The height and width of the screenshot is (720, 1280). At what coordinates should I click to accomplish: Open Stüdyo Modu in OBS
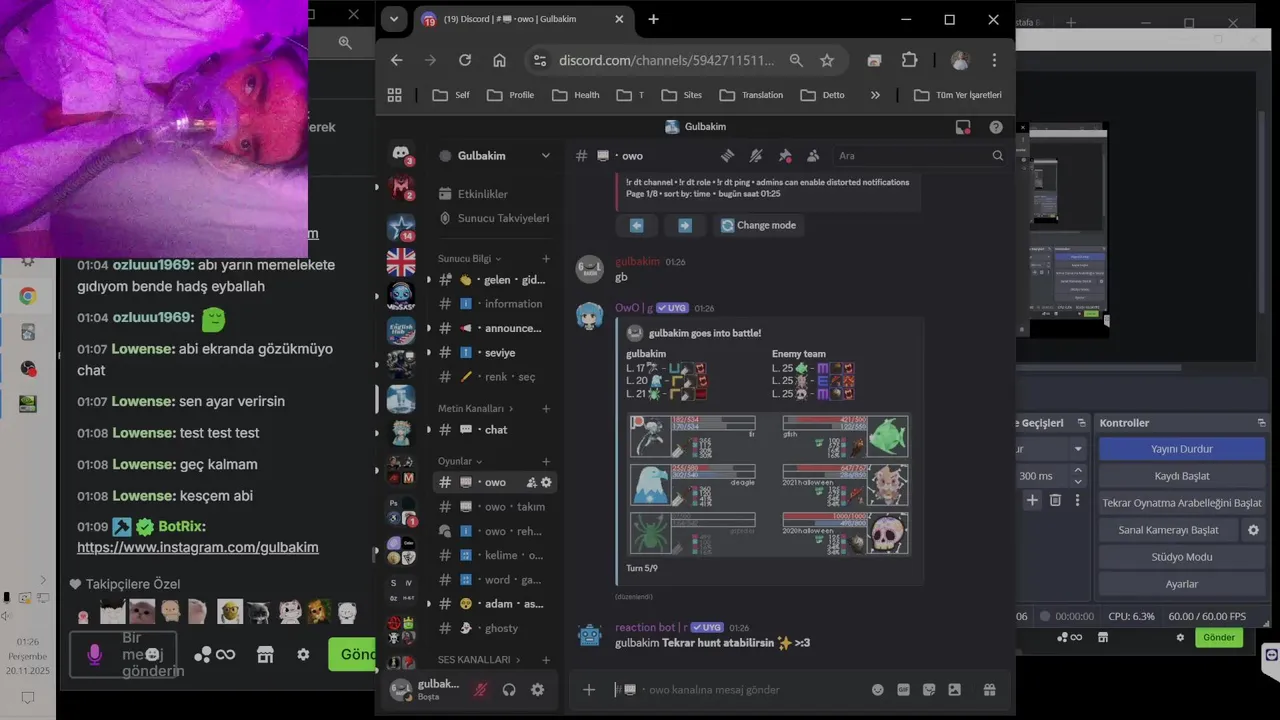pos(1182,557)
